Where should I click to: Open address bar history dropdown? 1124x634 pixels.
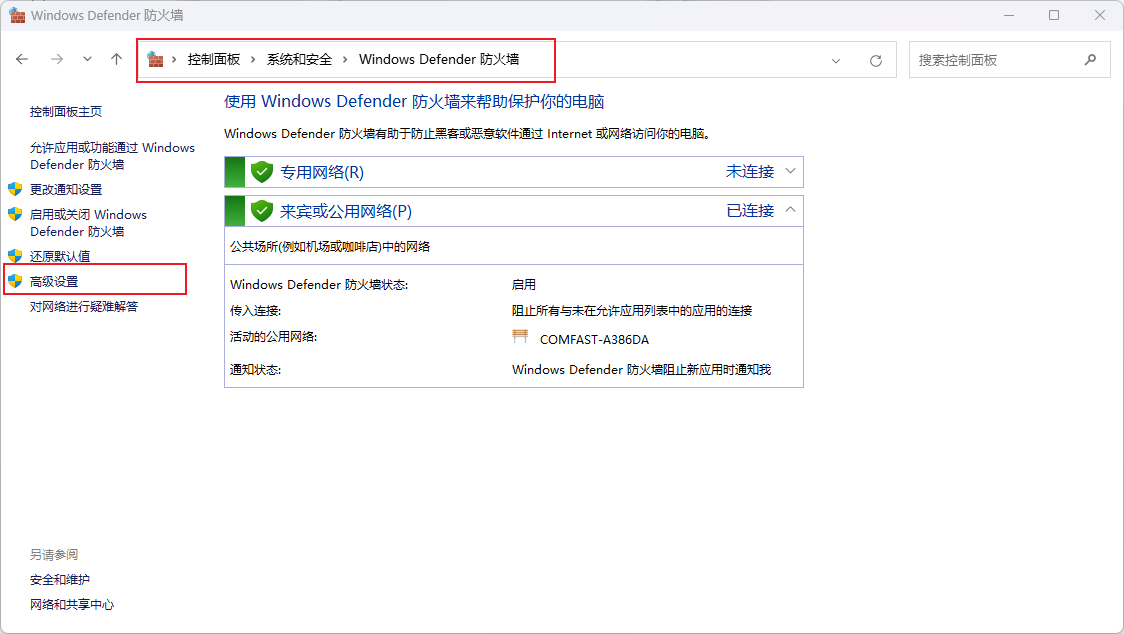click(x=836, y=61)
